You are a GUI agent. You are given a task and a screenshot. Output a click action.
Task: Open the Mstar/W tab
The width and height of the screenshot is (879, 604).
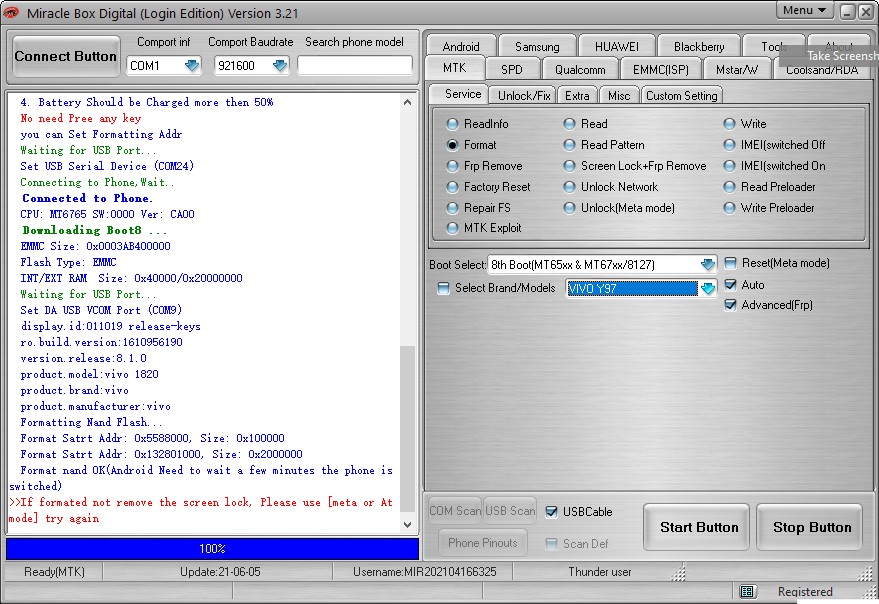click(x=737, y=70)
